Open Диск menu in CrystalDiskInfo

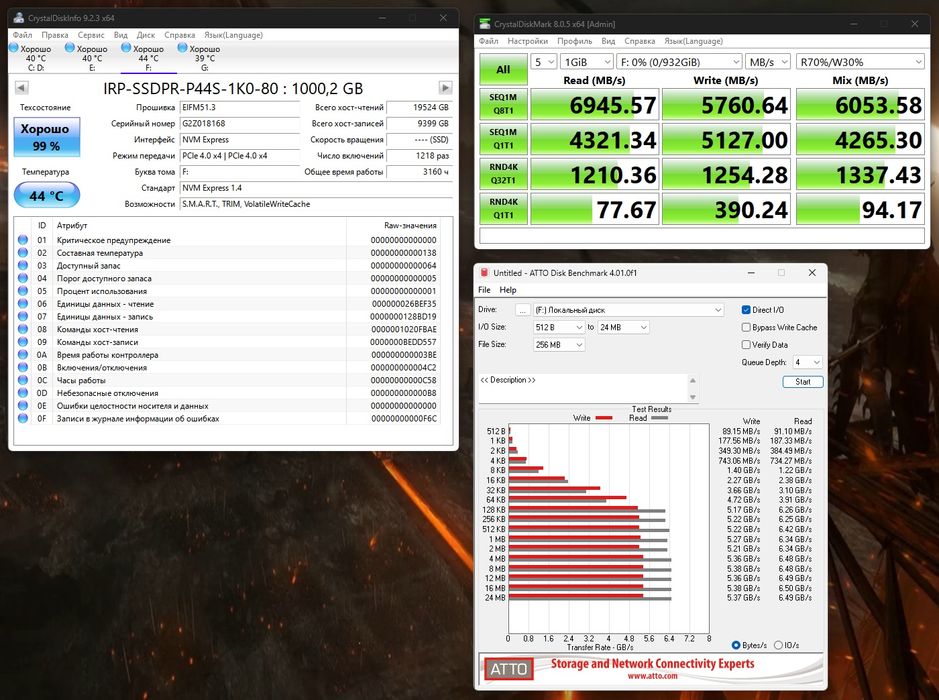tap(146, 35)
